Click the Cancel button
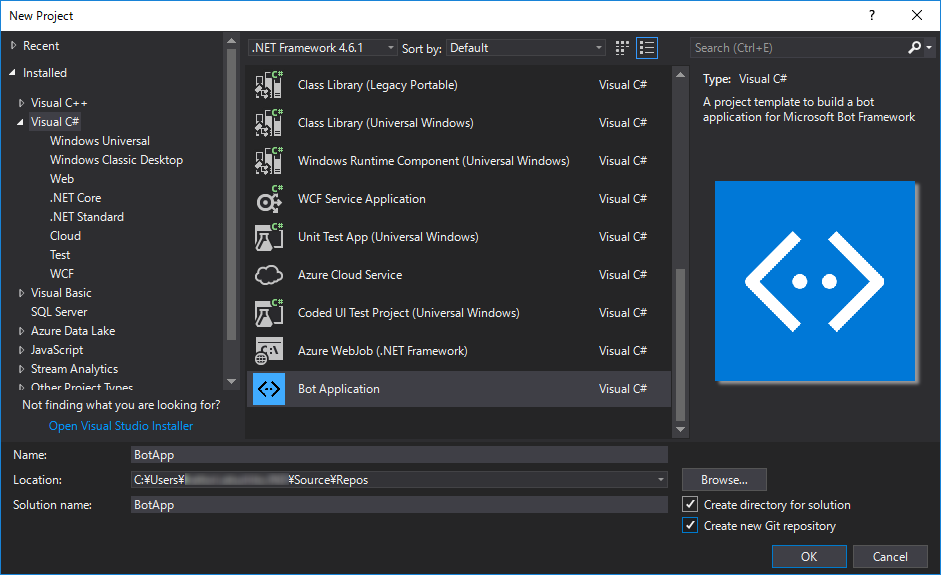941x575 pixels. [x=890, y=556]
